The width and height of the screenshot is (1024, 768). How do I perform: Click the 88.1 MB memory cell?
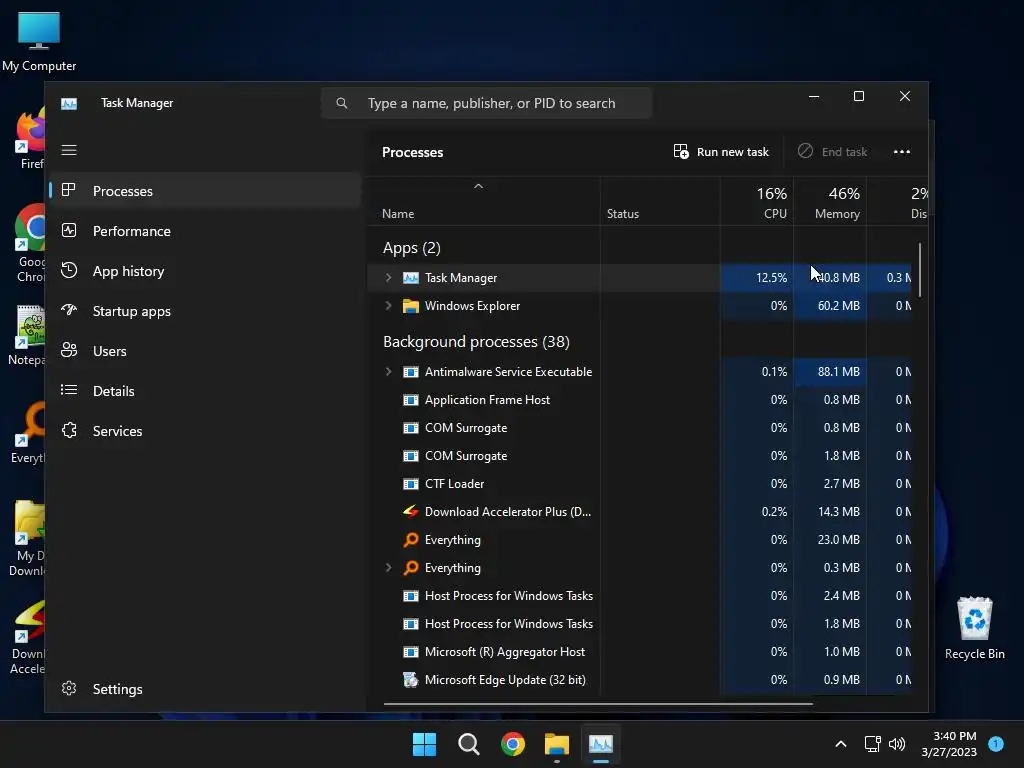pyautogui.click(x=830, y=372)
